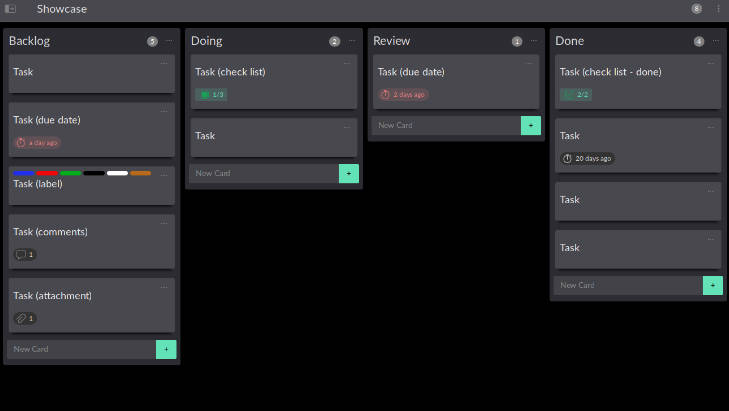
Task: Toggle the sidebar icon beside Showcase
Action: click(x=11, y=9)
